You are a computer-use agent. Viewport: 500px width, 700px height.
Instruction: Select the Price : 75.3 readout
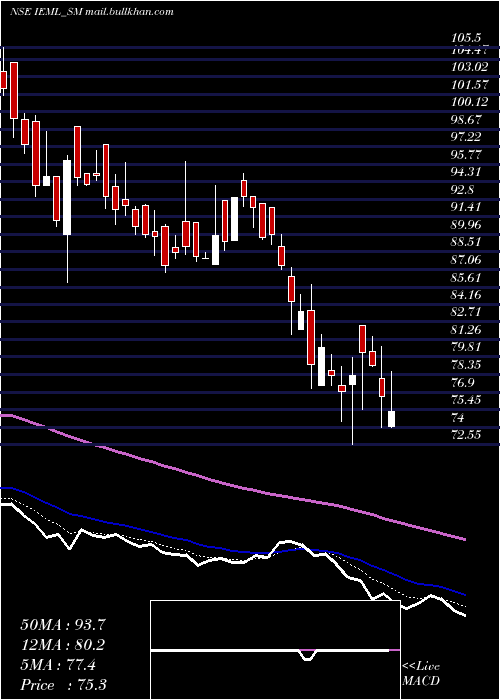pyautogui.click(x=63, y=685)
